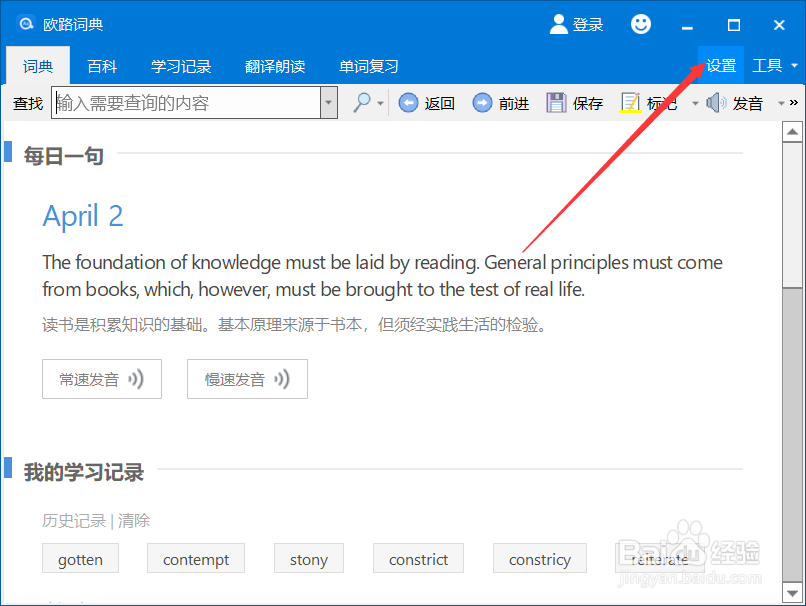The width and height of the screenshot is (806, 606).
Task: Look up the word reiterate
Action: [x=660, y=559]
